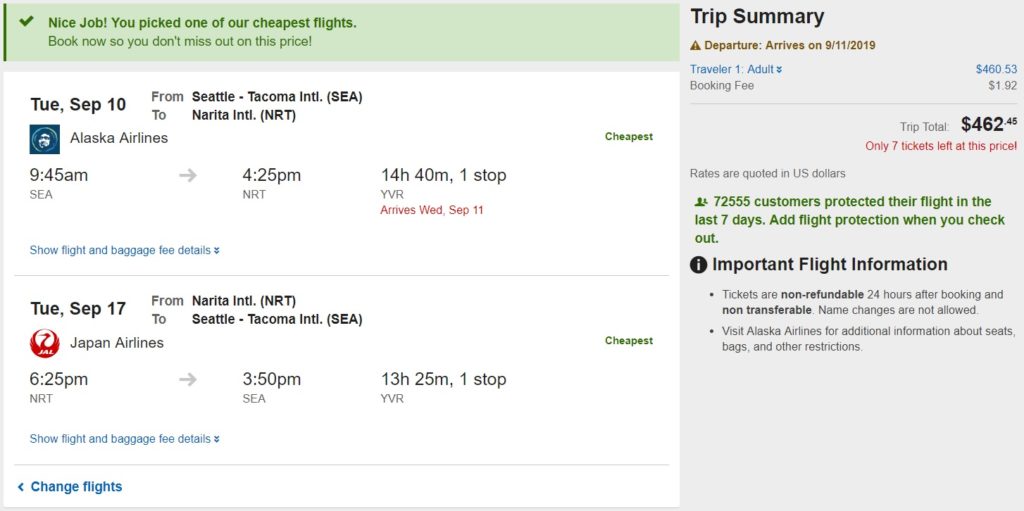Click the Cheapest label on Japan Airlines flight

(628, 341)
